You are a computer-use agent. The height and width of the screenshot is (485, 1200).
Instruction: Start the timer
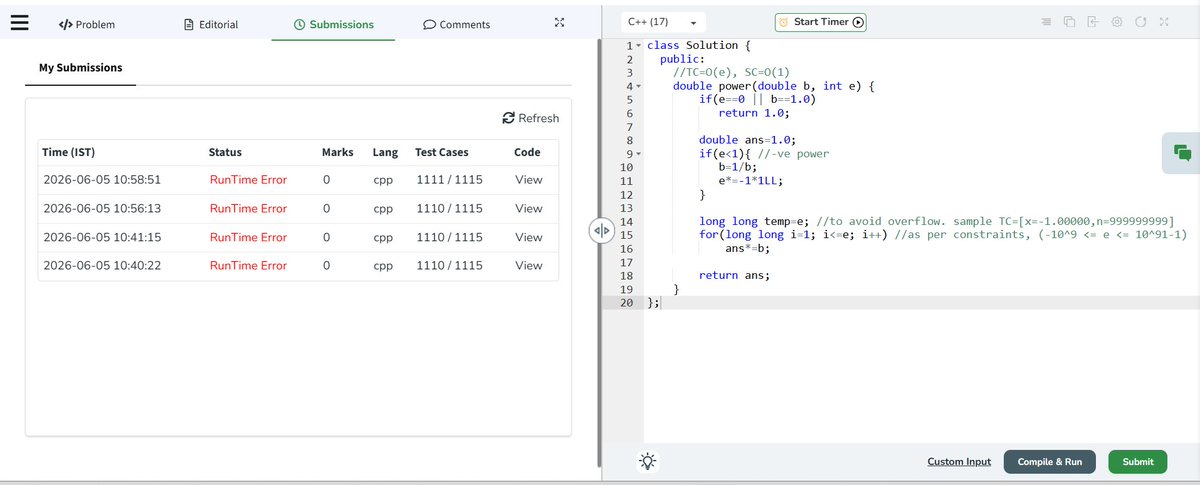820,22
